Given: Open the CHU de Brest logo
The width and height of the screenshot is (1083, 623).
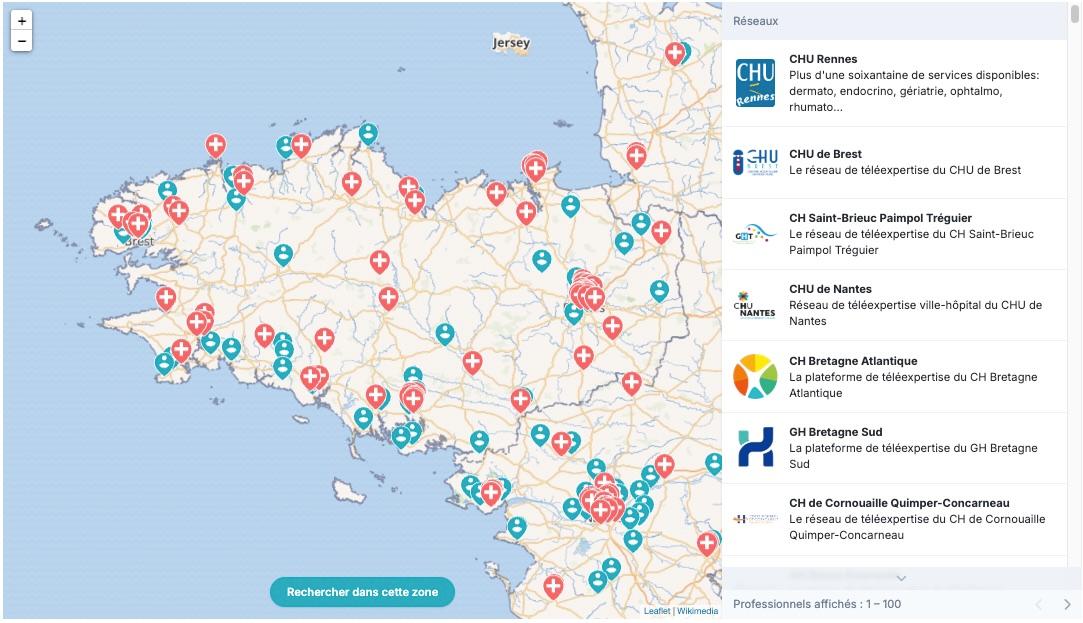Looking at the screenshot, I should 755,162.
